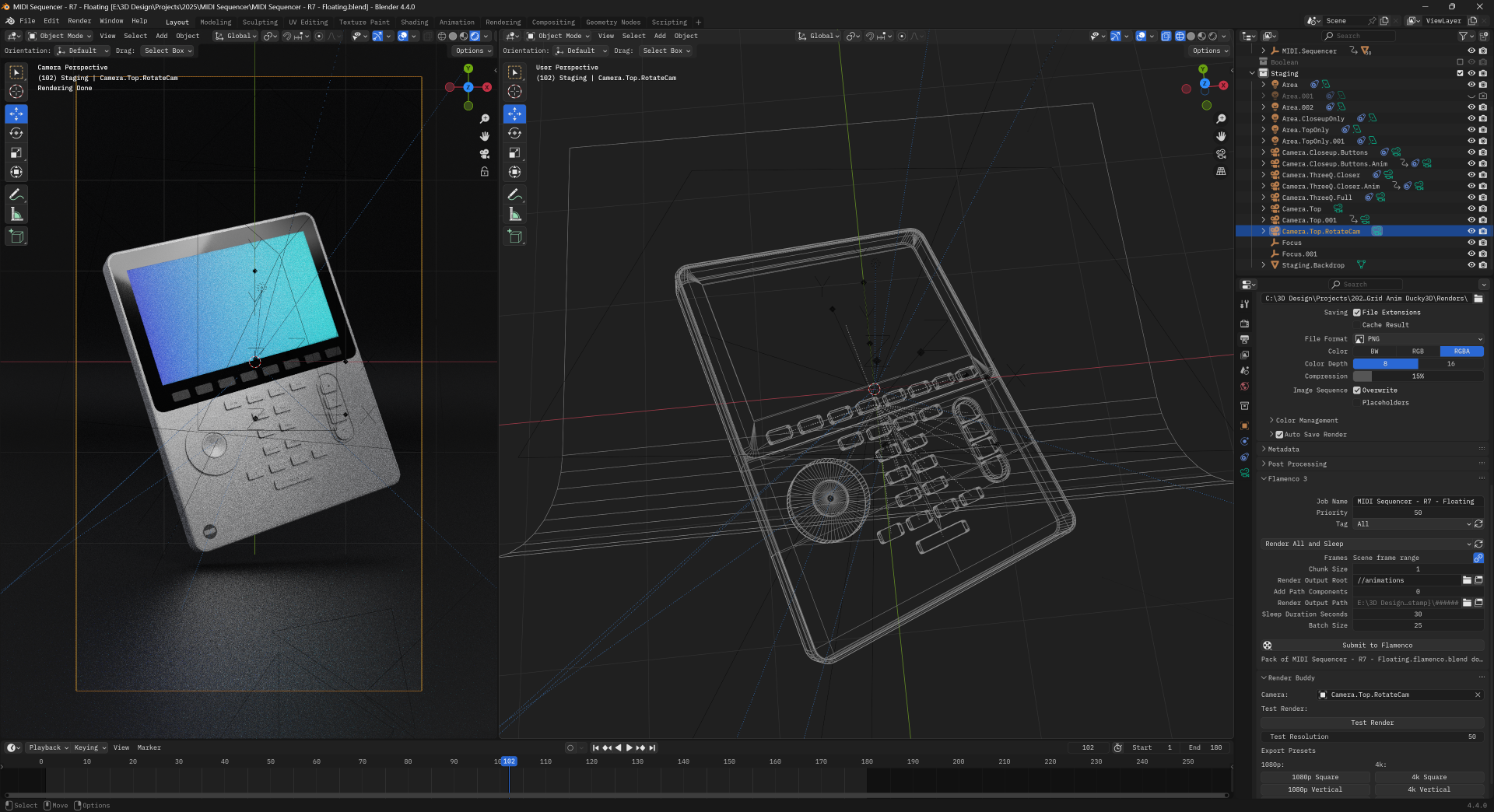Click the current frame field showing 102
Screen dimensions: 1494x812
[1088, 747]
